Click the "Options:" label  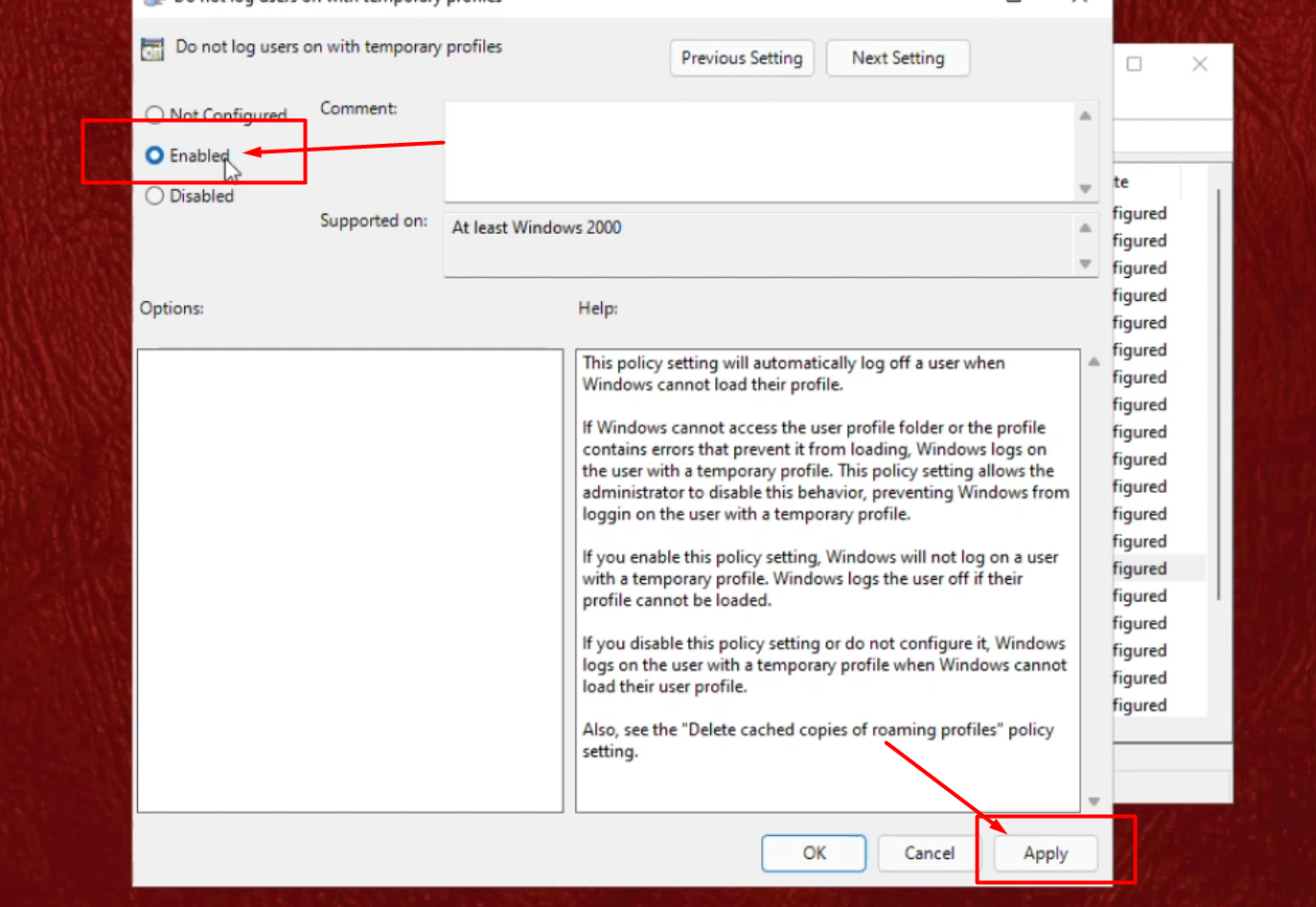click(x=172, y=308)
